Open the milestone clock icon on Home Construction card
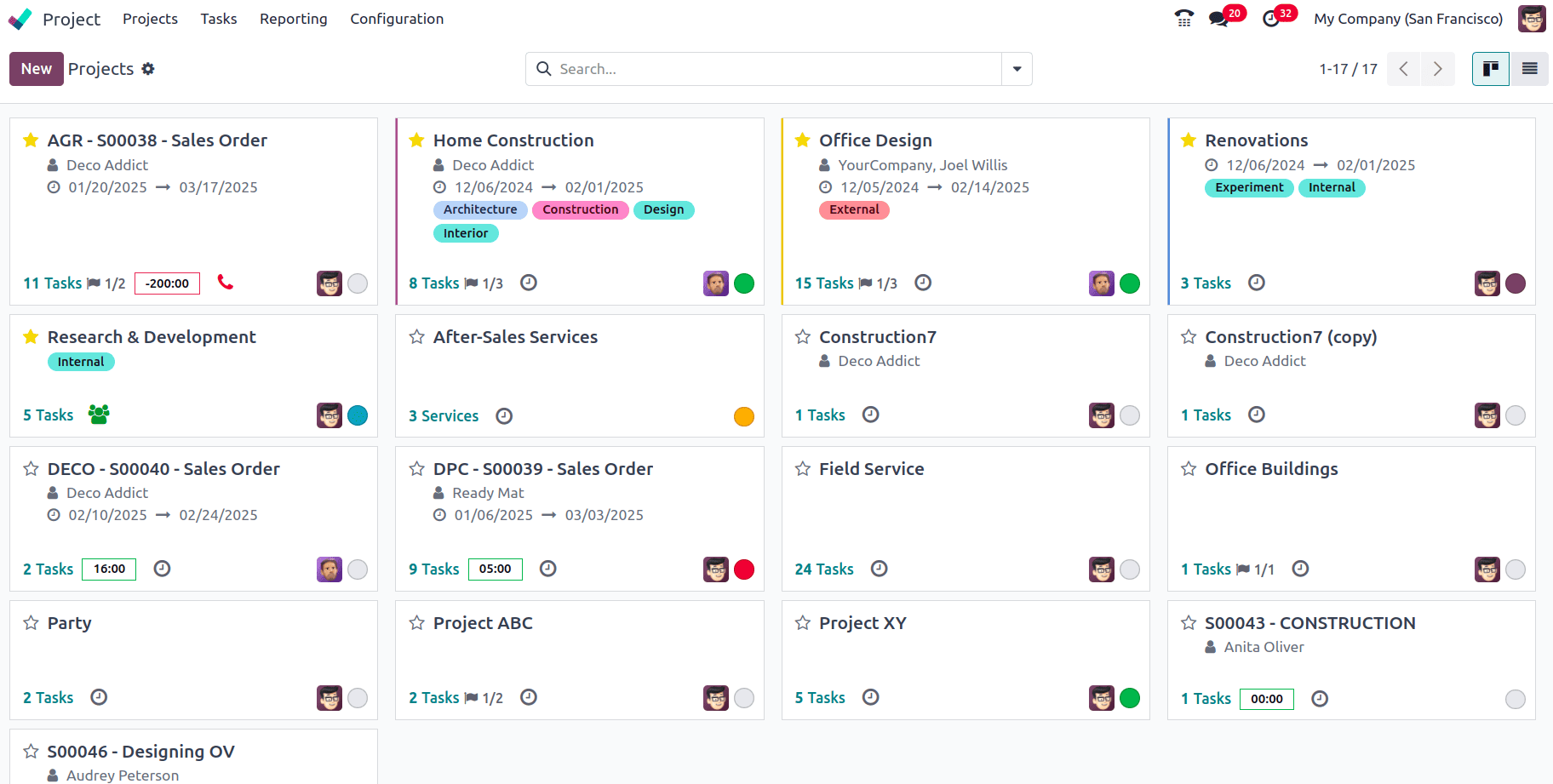Viewport: 1553px width, 784px height. [x=529, y=282]
